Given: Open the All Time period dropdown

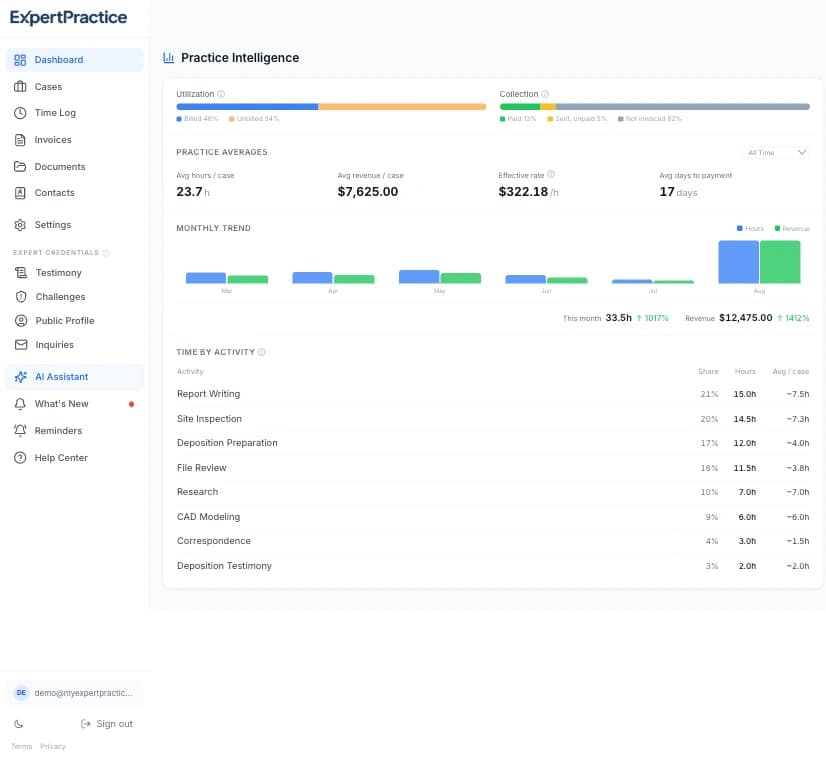Looking at the screenshot, I should (776, 152).
